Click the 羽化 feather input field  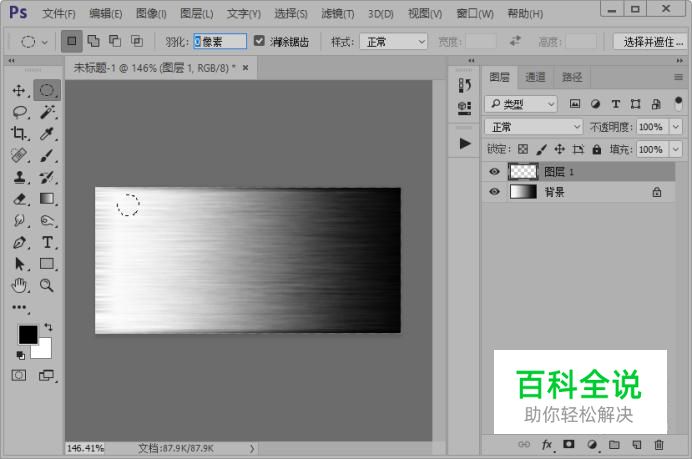tap(218, 42)
